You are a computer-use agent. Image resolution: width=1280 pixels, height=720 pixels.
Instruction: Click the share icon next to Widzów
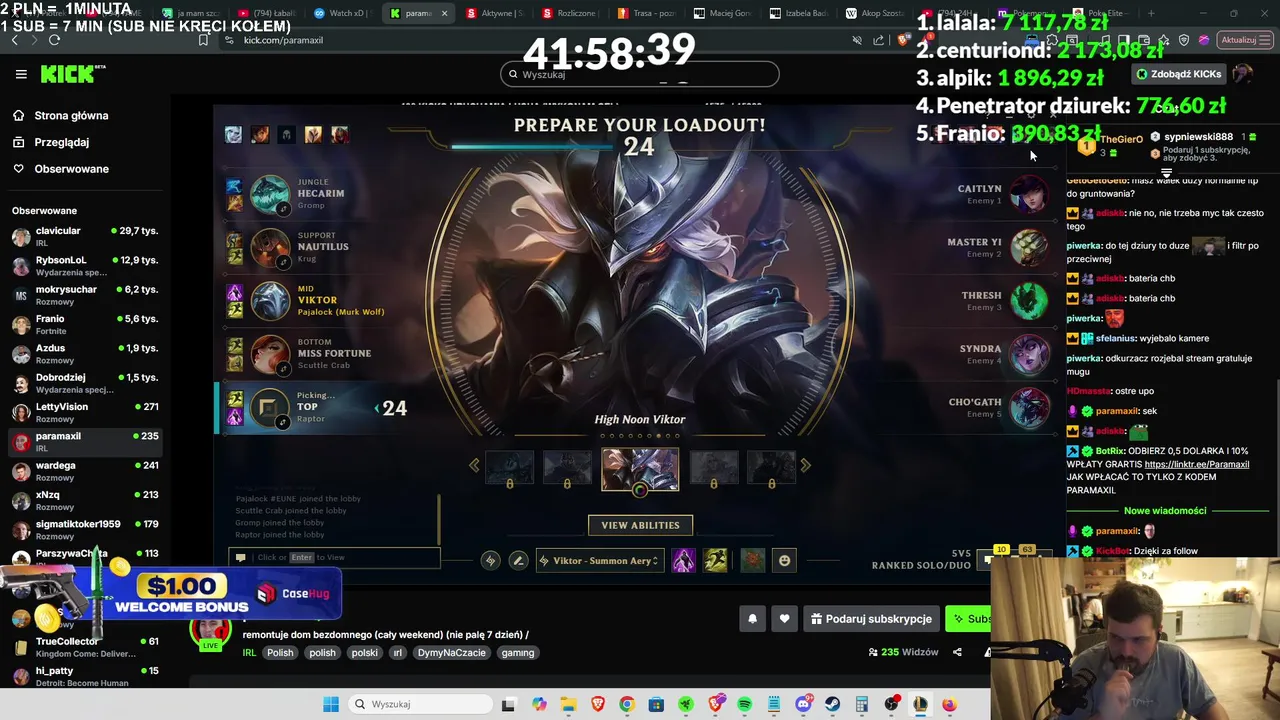[957, 652]
